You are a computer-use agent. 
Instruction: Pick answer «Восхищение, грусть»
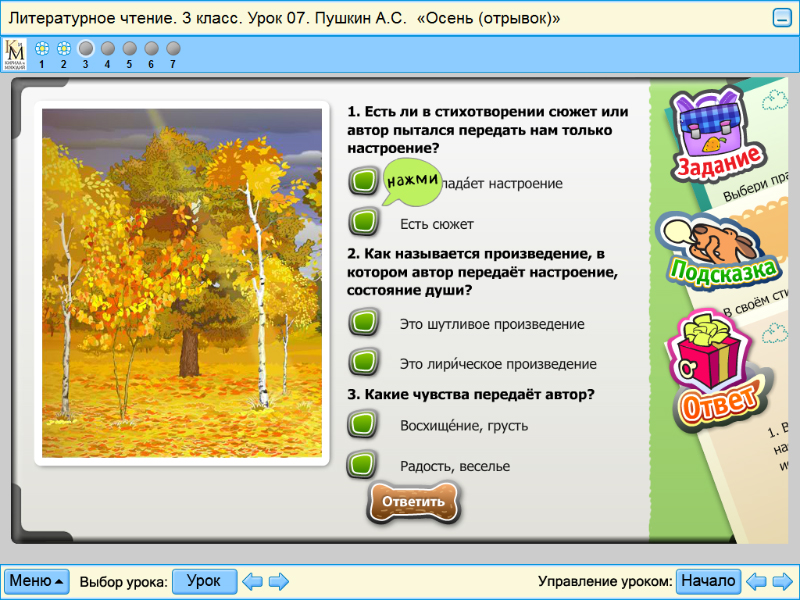[x=361, y=423]
